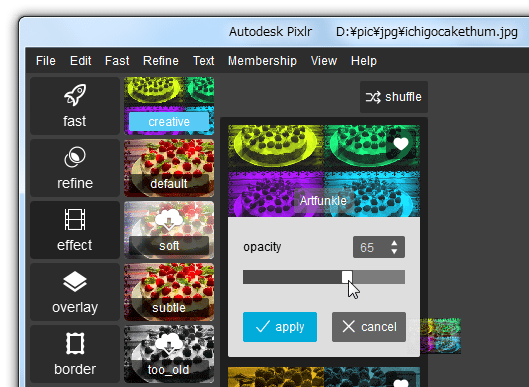Choose the subtle effect category thumbnail

[x=169, y=292]
